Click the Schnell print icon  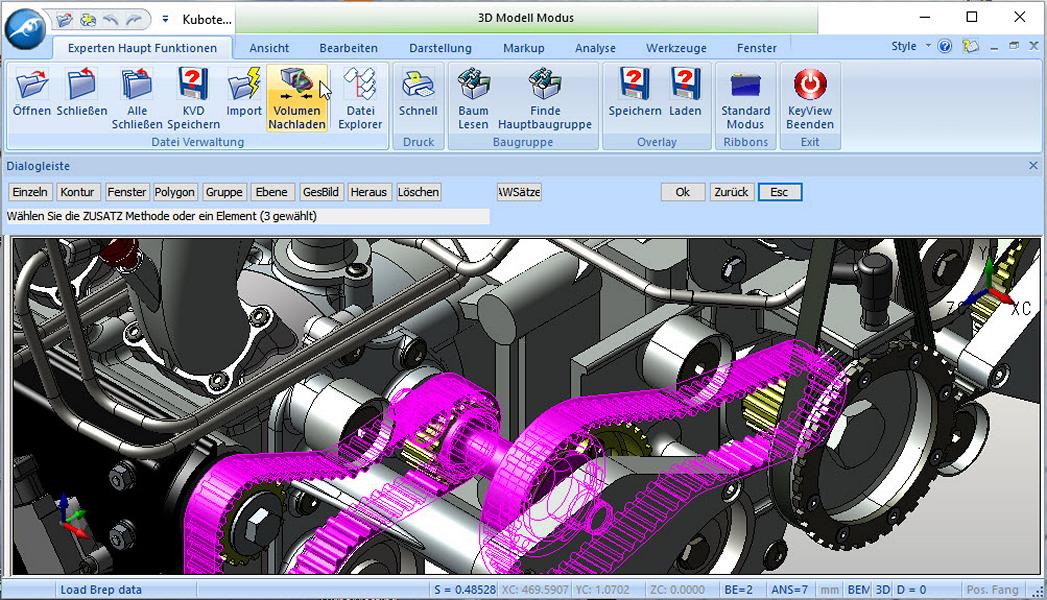pos(418,84)
